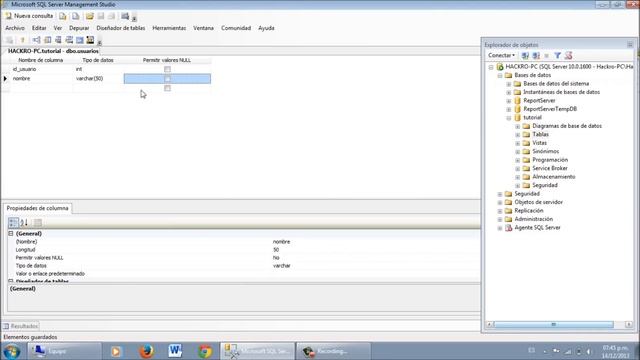Click the (Nombre) property value nombre
The image size is (640, 360).
[282, 242]
